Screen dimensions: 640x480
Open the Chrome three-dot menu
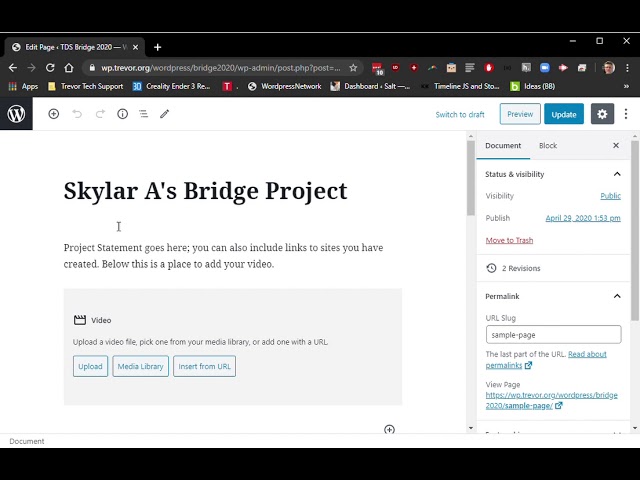pos(627,68)
